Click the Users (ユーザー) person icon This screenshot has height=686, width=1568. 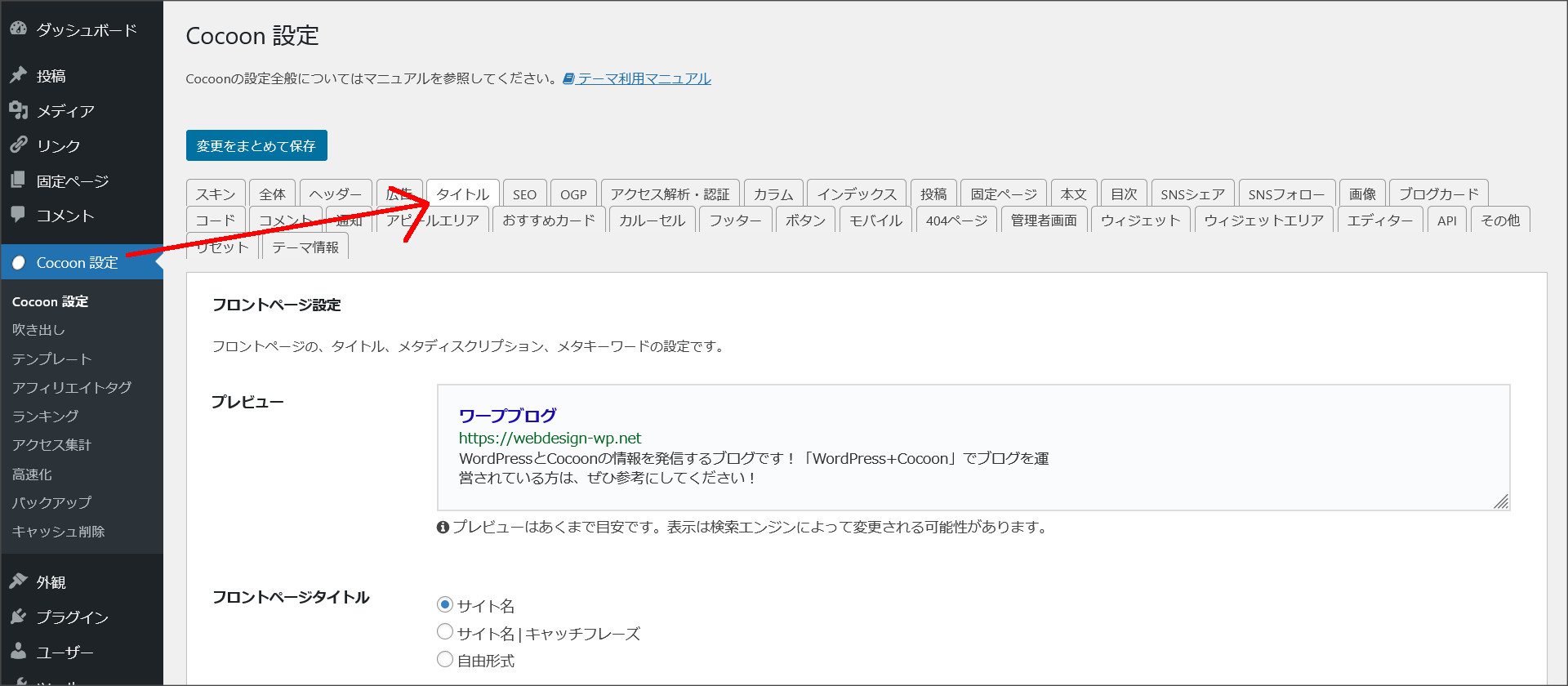point(18,652)
